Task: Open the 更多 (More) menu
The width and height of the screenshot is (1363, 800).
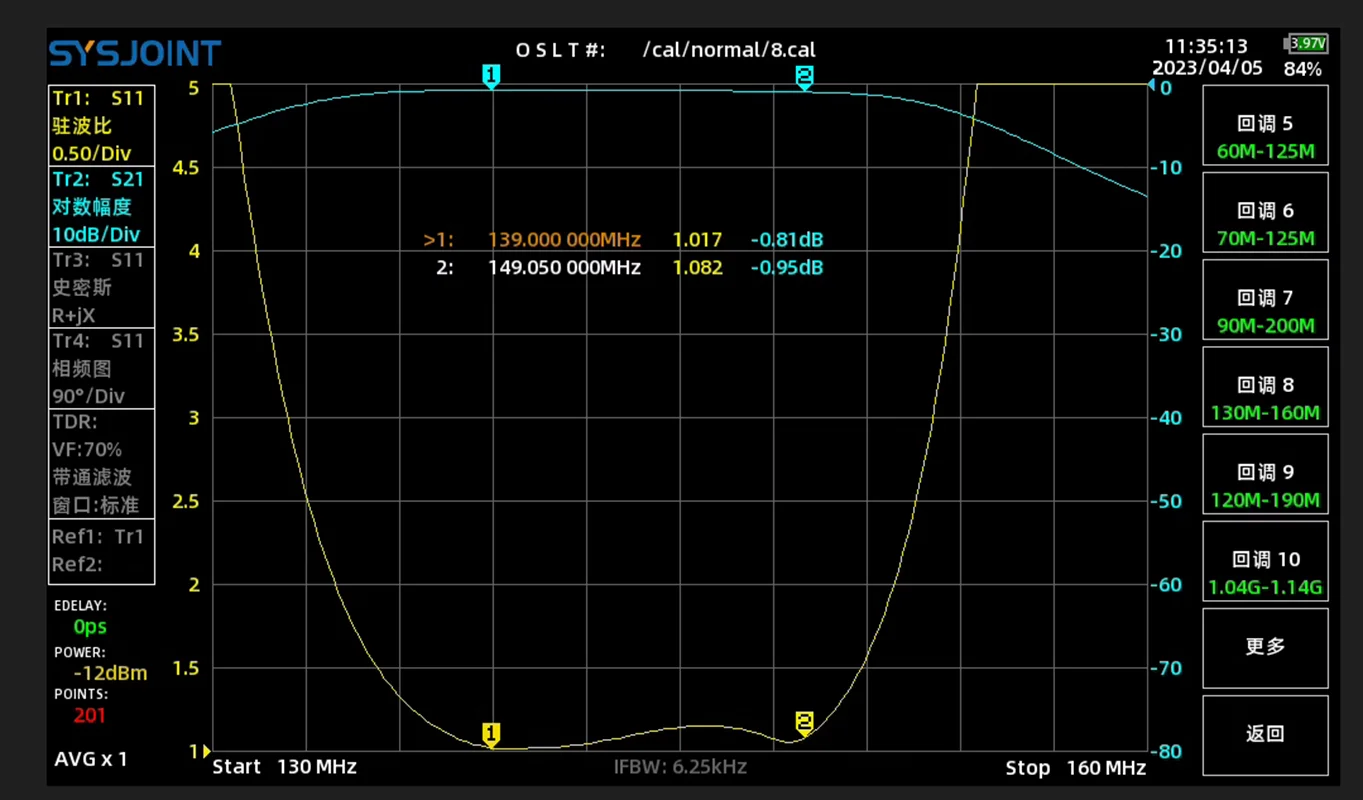Action: 1265,648
